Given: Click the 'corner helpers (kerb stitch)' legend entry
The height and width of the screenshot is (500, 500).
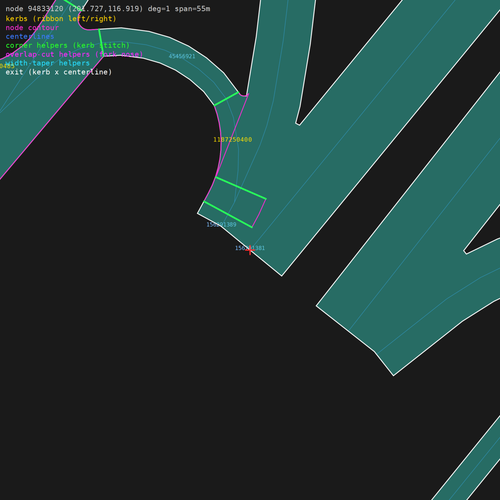Looking at the screenshot, I should point(68,45).
